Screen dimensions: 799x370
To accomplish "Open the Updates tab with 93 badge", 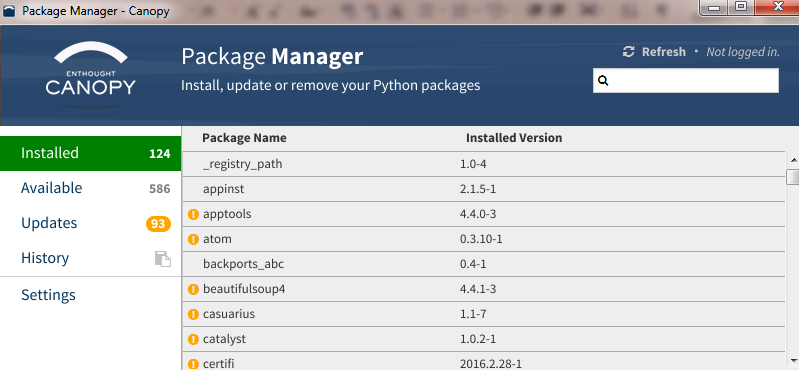I will point(91,223).
